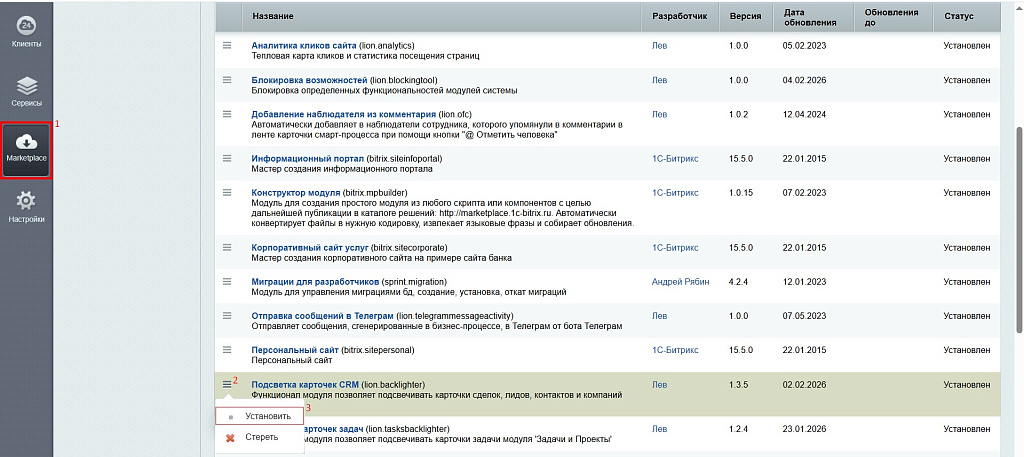Select Установить in the context menu
Image resolution: width=1024 pixels, height=457 pixels.
coord(268,416)
